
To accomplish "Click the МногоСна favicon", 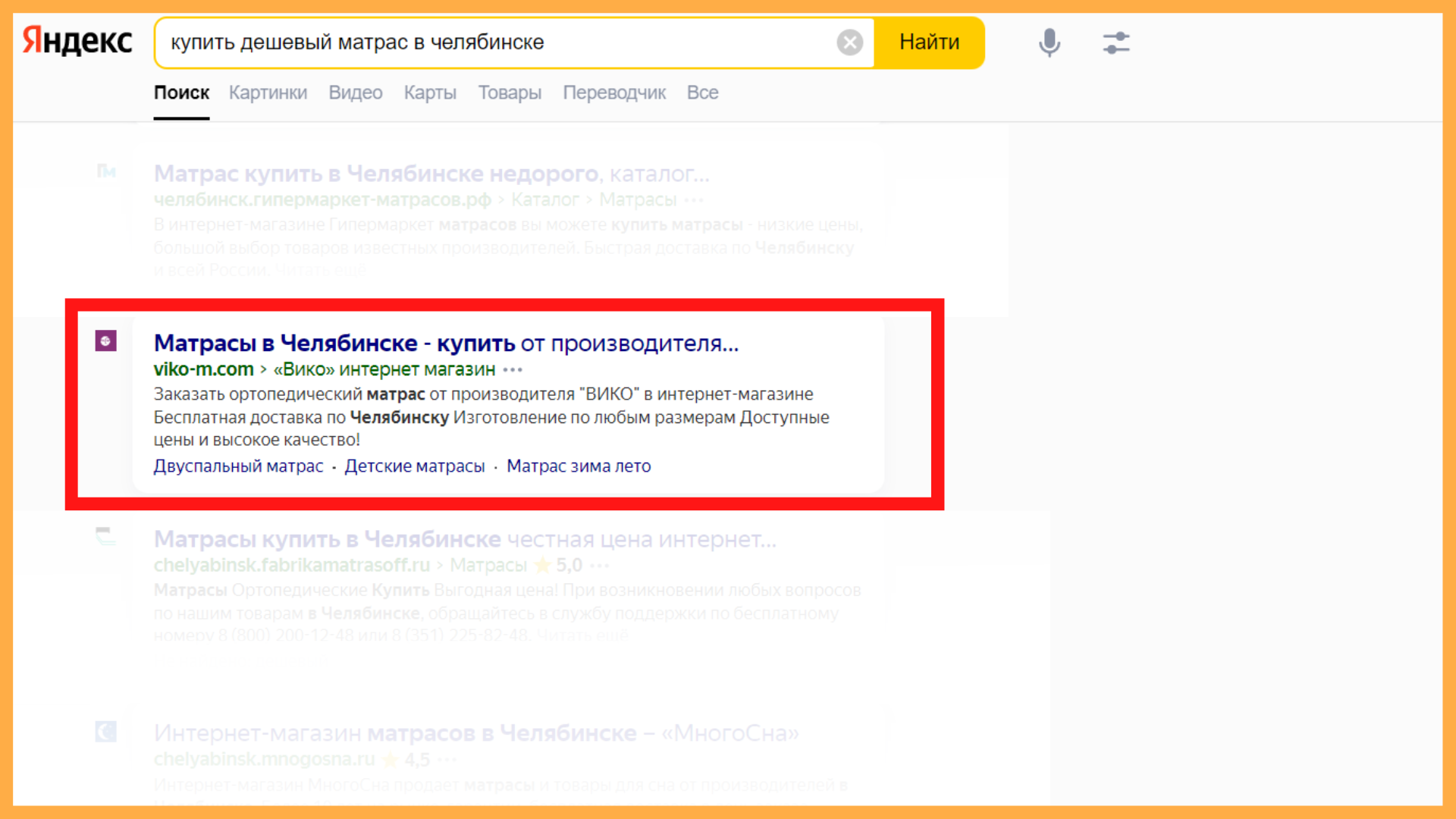I will click(105, 732).
